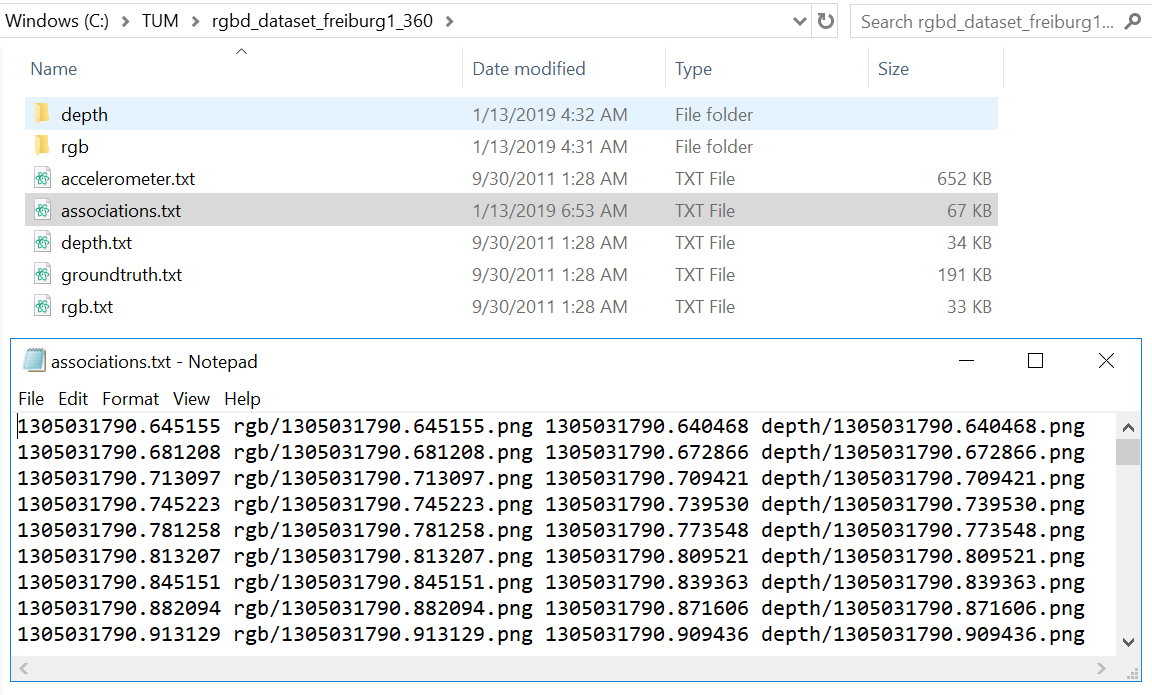Click the depth folder icon
Viewport: 1152px width, 695px height.
pyautogui.click(x=42, y=114)
